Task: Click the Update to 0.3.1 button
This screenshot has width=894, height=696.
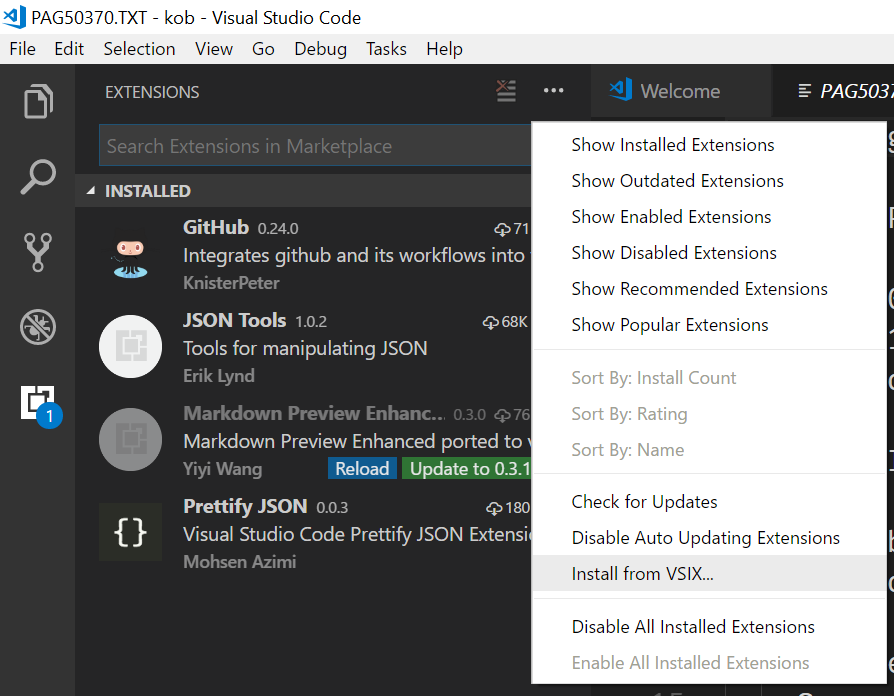Action: click(x=467, y=469)
